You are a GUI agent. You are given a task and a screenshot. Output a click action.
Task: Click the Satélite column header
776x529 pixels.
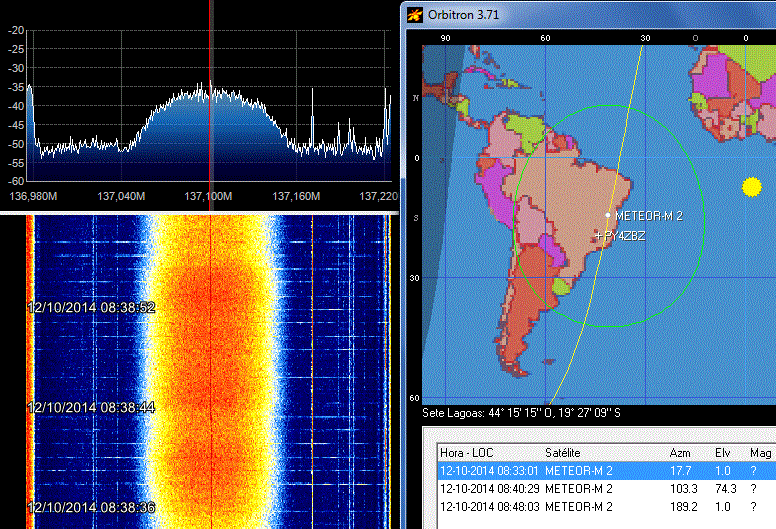(563, 453)
